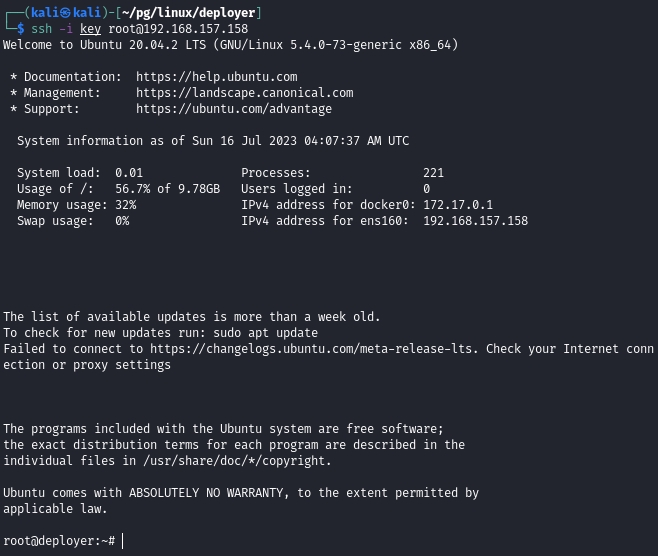Click the docker0 IPv4 address 172.17.0.1

458,205
